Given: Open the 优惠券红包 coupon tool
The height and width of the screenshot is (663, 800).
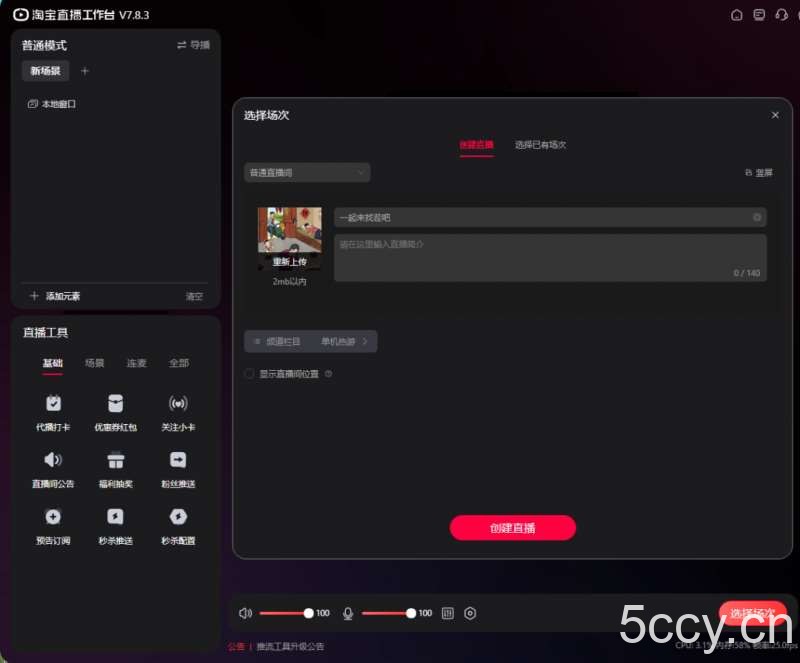Looking at the screenshot, I should click(x=115, y=404).
